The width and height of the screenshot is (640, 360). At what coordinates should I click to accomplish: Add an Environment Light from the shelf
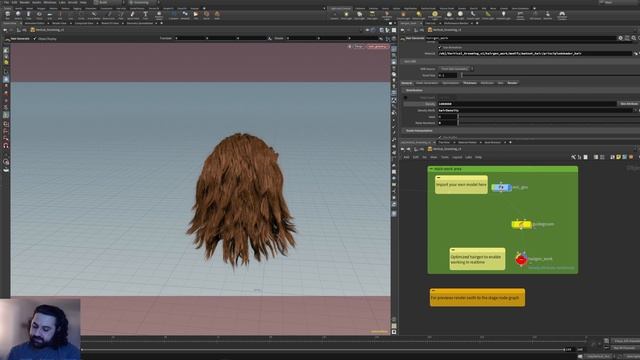(435, 15)
